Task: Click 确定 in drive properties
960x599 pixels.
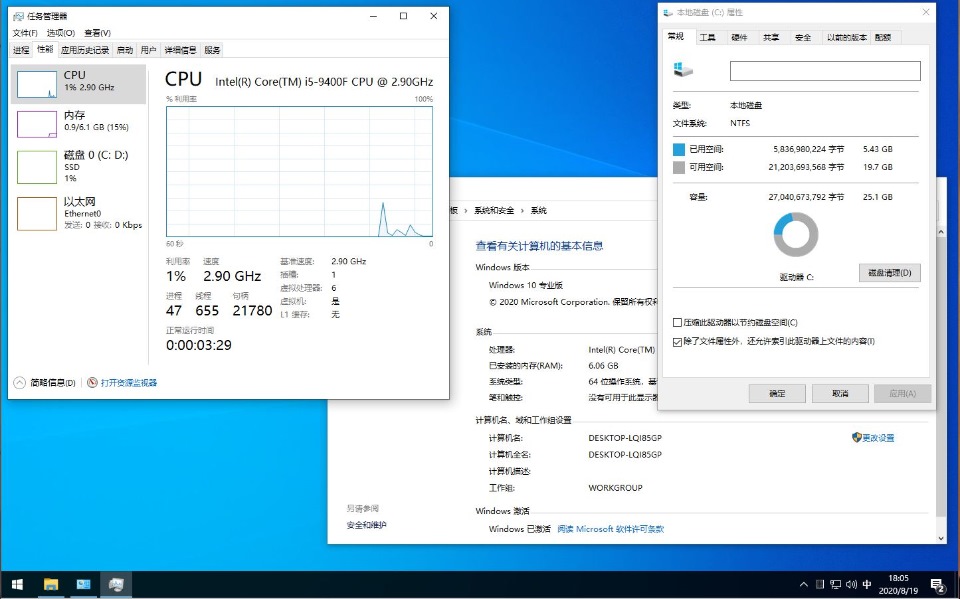Action: 777,394
